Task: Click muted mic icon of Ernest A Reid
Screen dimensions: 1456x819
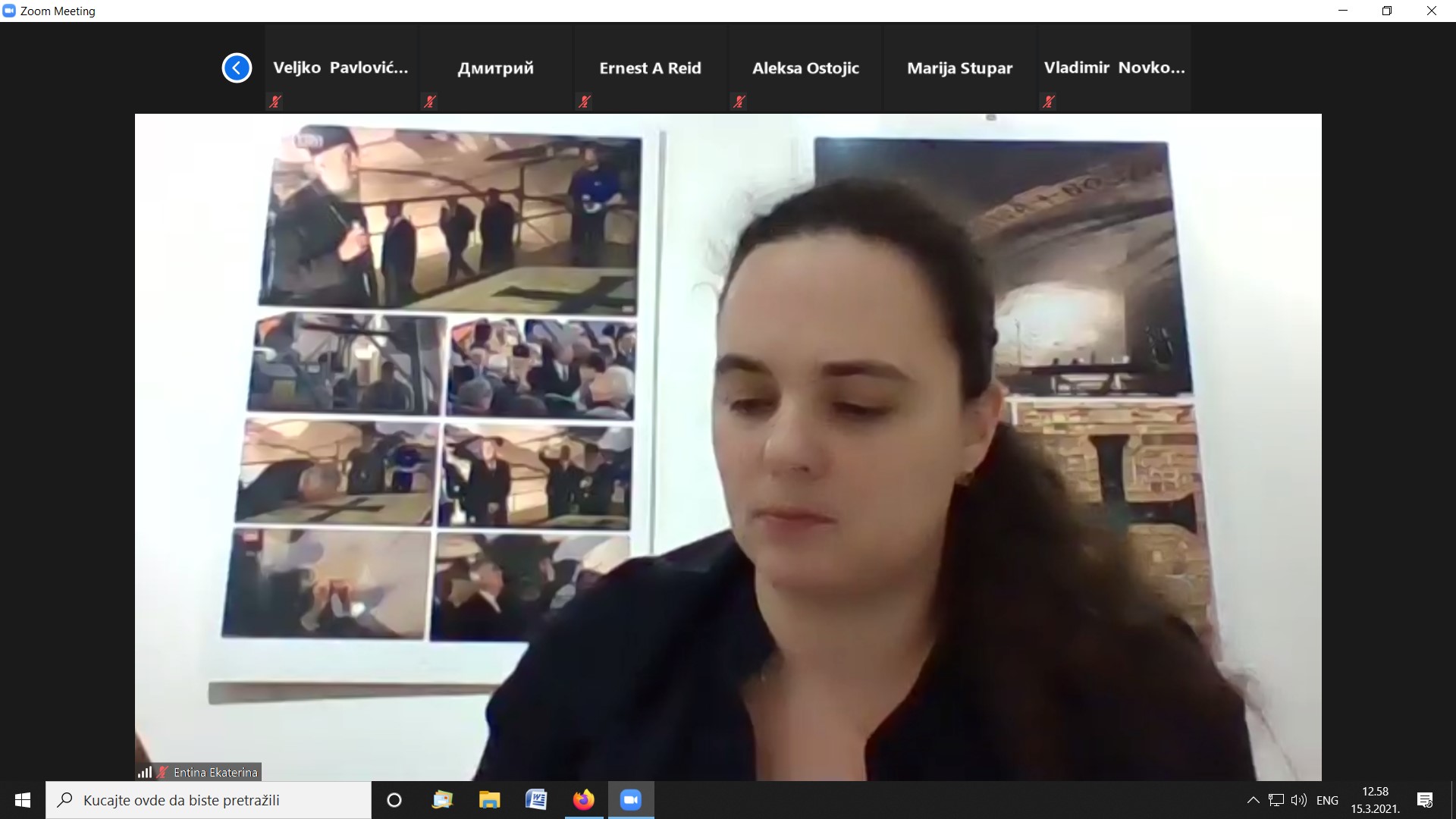Action: pyautogui.click(x=585, y=101)
